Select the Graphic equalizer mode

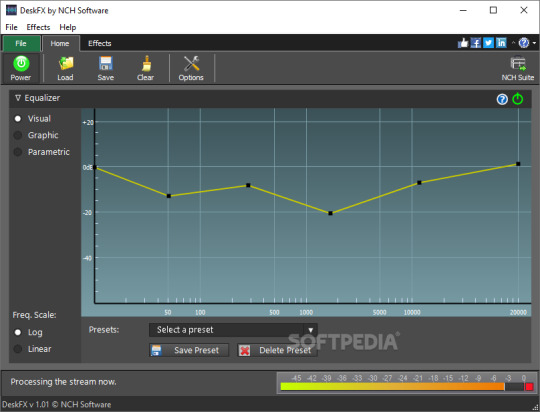[x=18, y=135]
